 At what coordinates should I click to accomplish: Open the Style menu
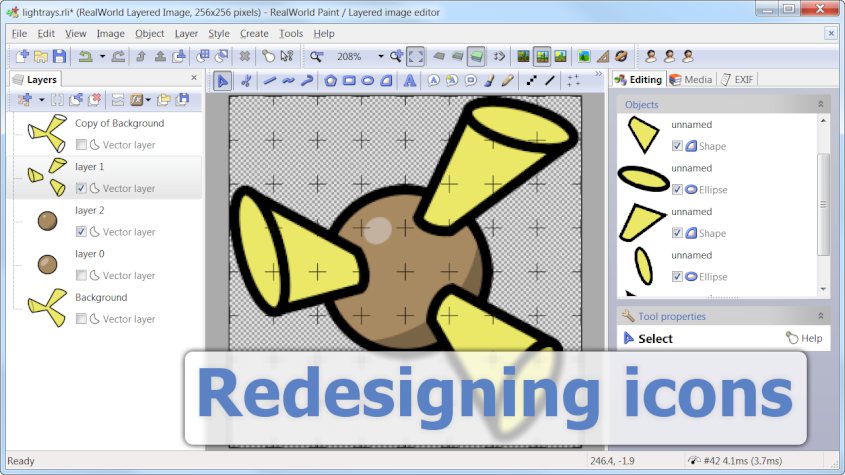pos(219,33)
